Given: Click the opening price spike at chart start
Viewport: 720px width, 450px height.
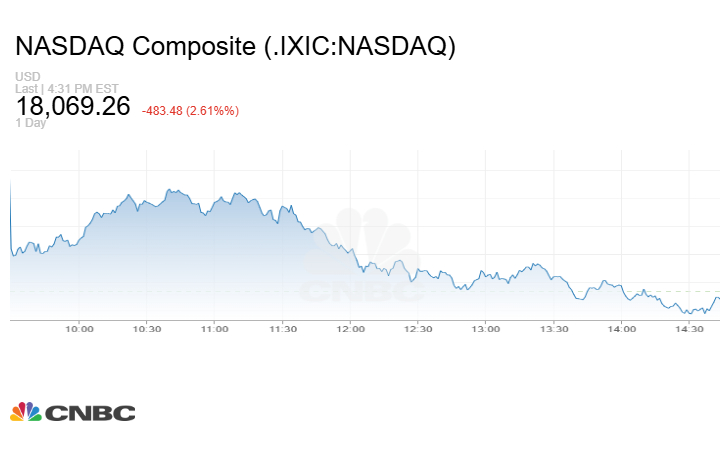Looking at the screenshot, I should coord(11,190).
